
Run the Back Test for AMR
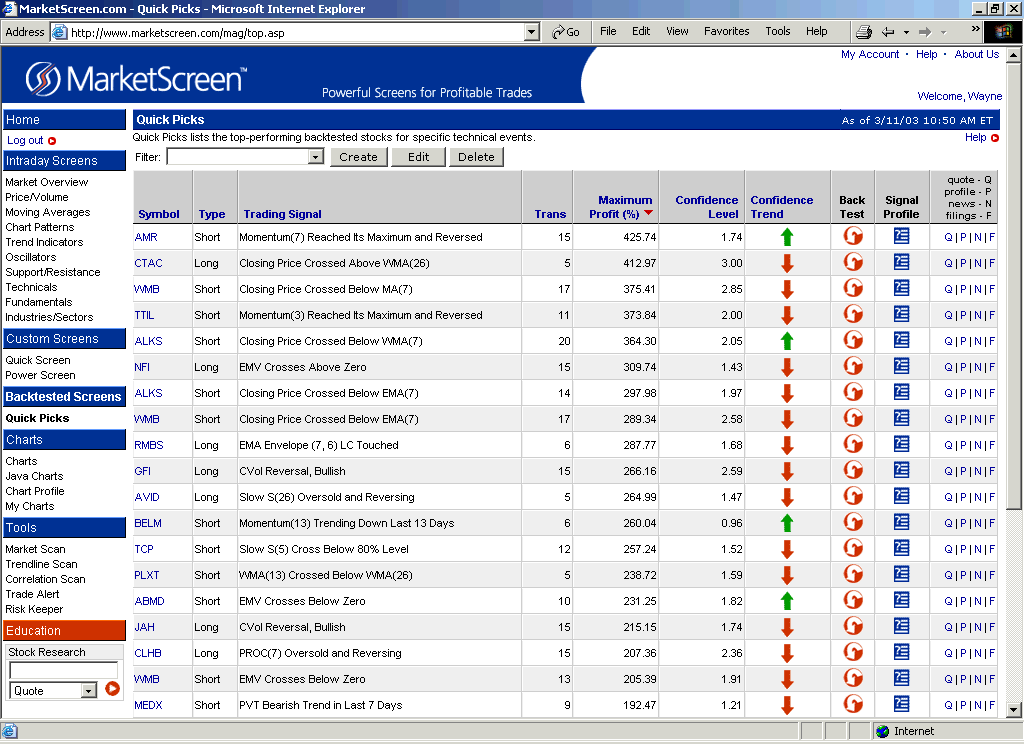click(853, 236)
